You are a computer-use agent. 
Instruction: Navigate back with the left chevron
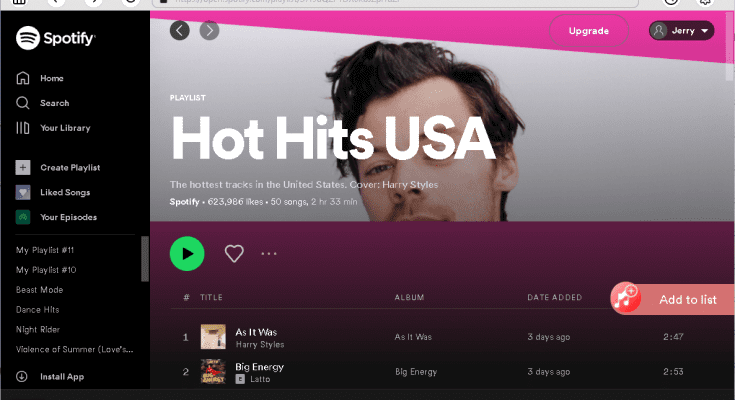(x=180, y=31)
